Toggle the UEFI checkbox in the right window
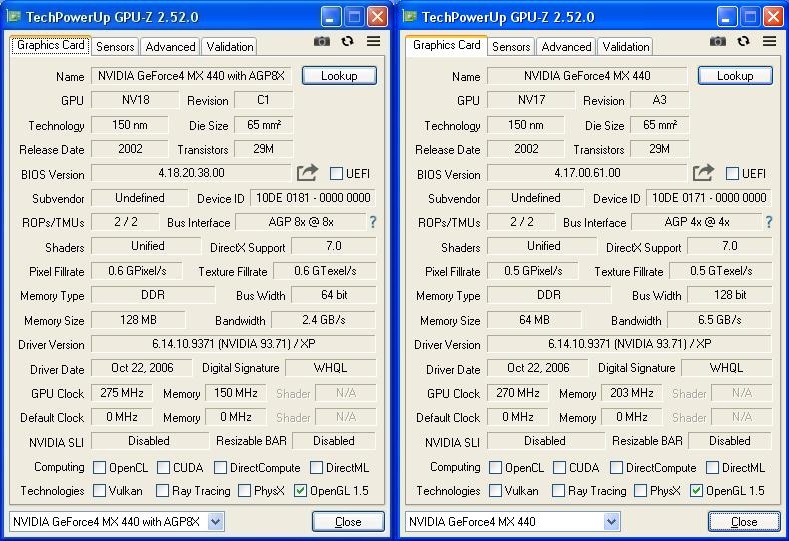The image size is (789, 541). click(x=732, y=174)
